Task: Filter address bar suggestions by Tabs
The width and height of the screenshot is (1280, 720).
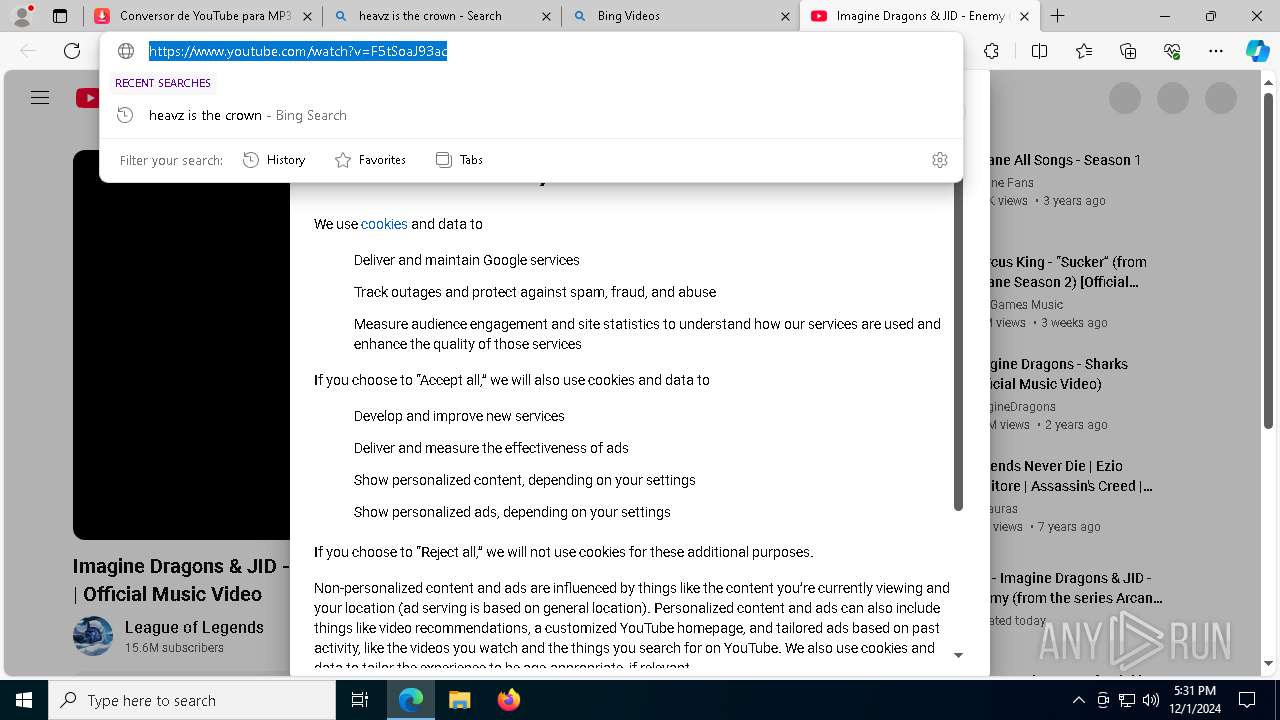Action: tap(460, 160)
